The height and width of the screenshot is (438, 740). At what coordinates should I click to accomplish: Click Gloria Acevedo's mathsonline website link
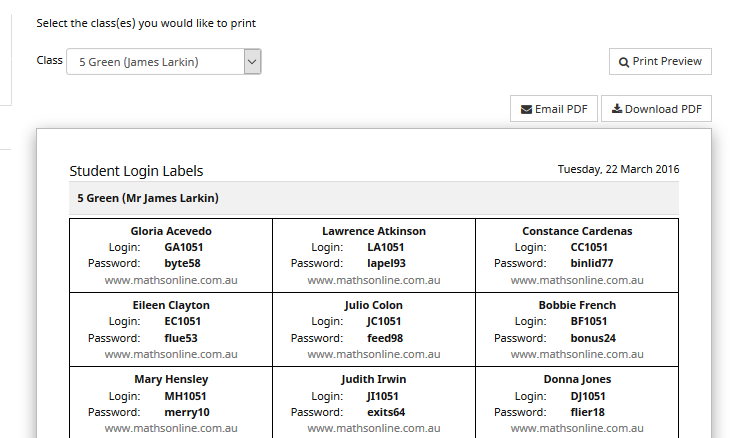(171, 280)
